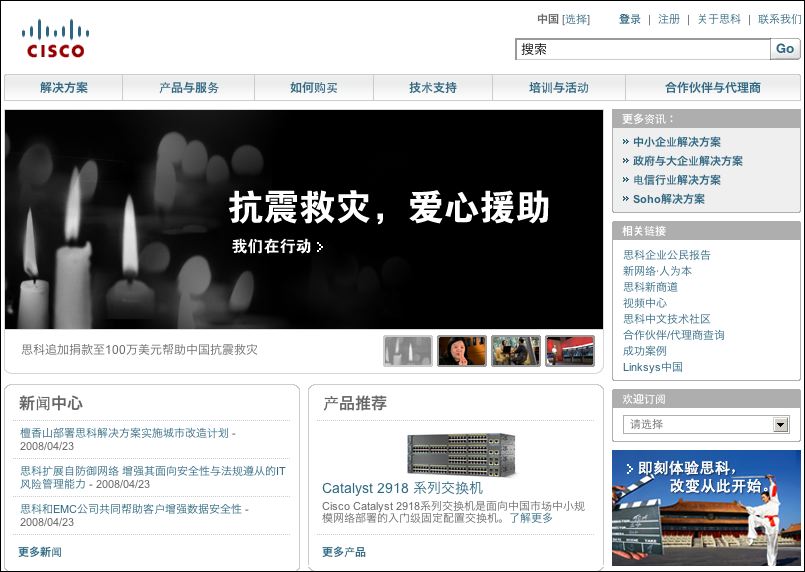The height and width of the screenshot is (572, 805).
Task: Open the 关于思科 link
Action: click(719, 20)
